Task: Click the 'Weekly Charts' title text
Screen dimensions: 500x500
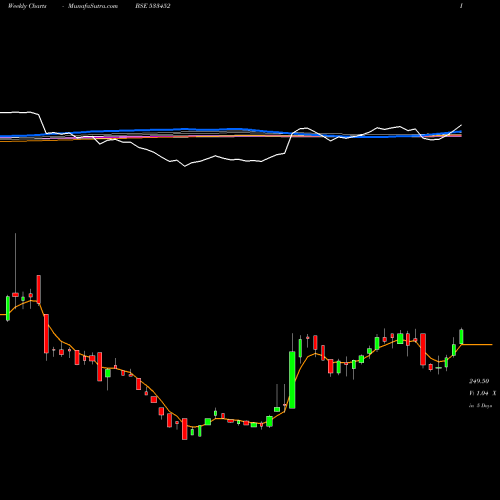Action: point(27,6)
